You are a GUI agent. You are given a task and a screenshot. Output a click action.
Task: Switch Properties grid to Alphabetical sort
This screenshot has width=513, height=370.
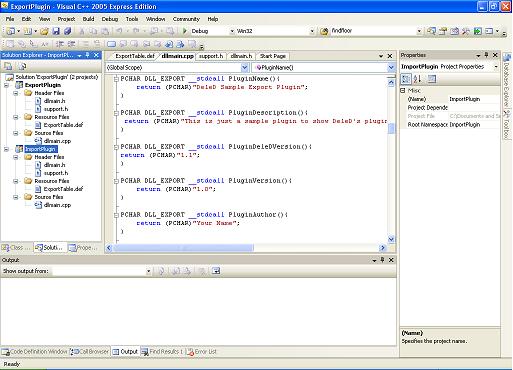[417, 79]
